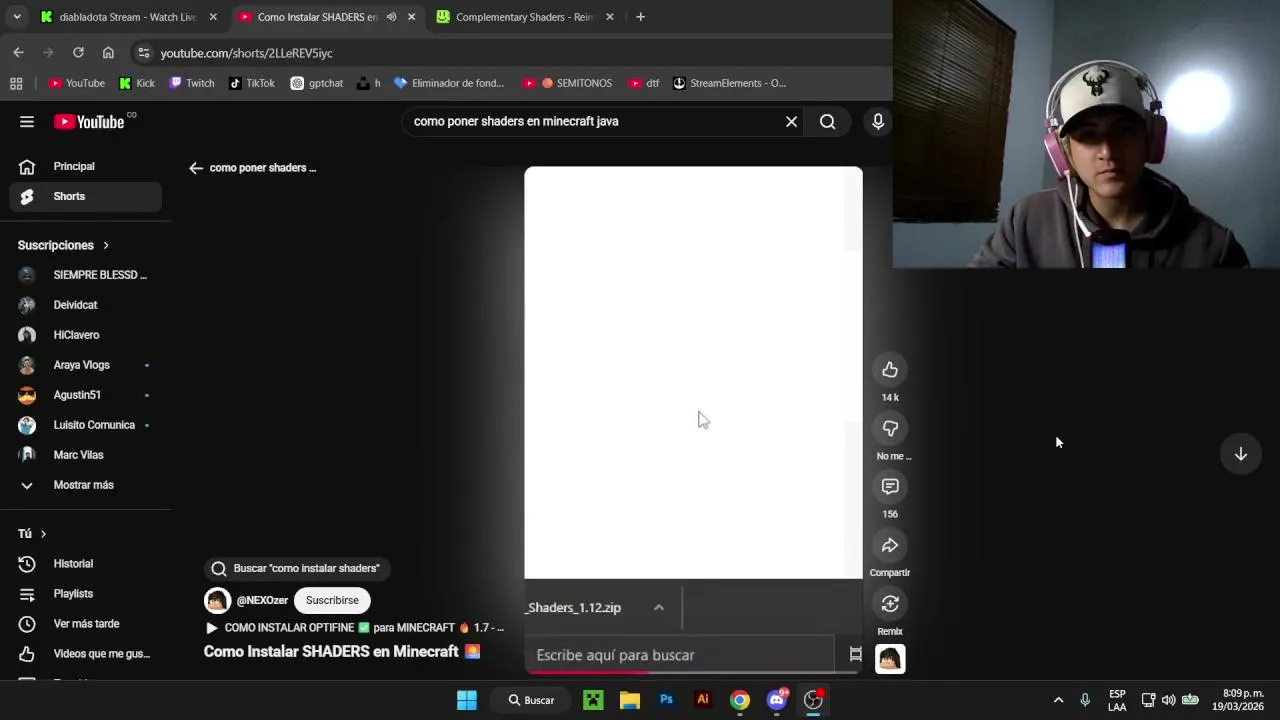This screenshot has width=1280, height=720.
Task: Select Shorts in YouTube sidebar
Action: point(85,197)
